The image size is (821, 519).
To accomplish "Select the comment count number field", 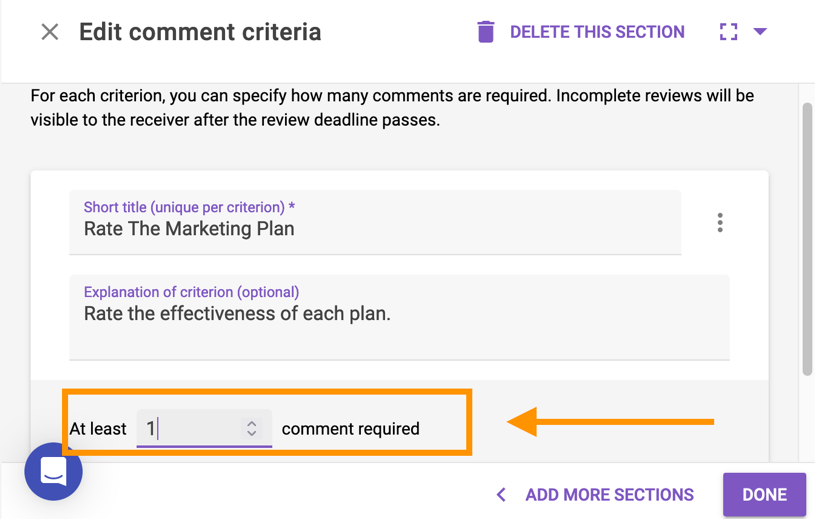I will click(190, 429).
